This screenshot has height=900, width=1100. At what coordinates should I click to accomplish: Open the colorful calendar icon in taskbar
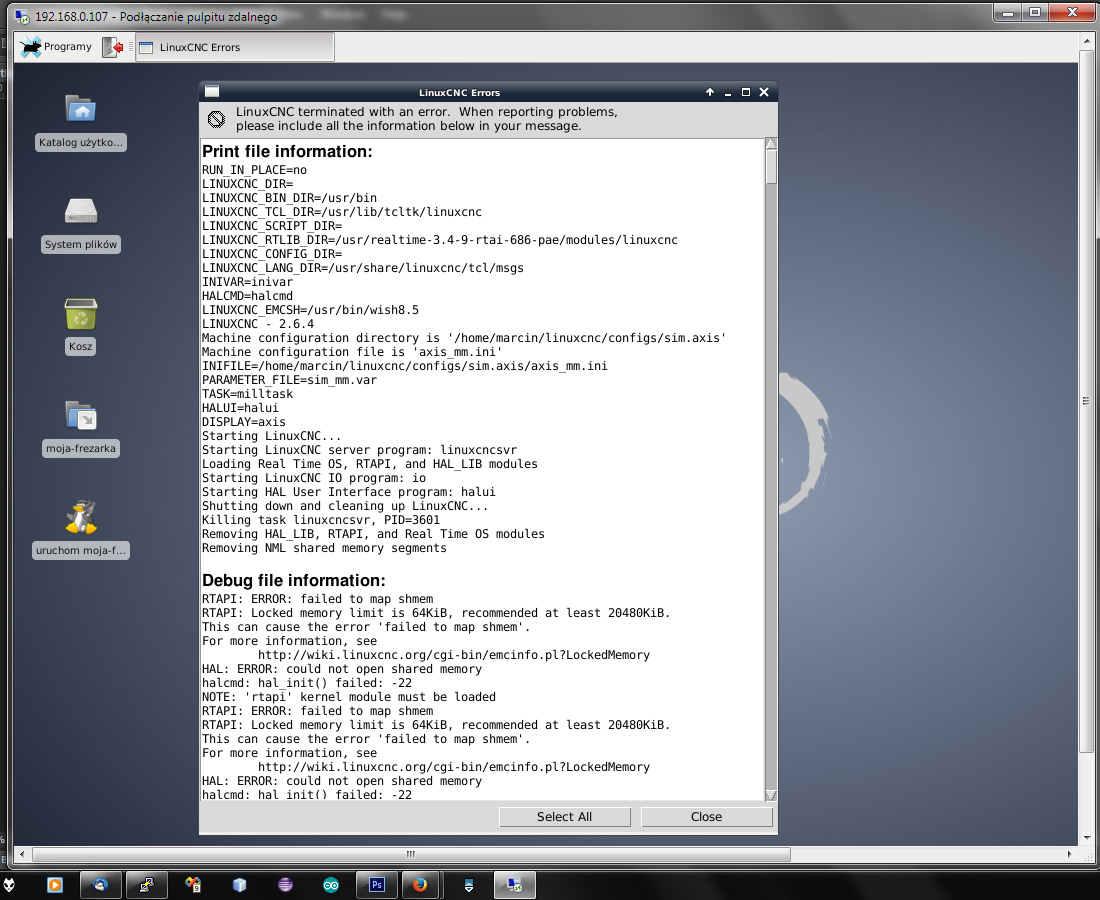193,885
